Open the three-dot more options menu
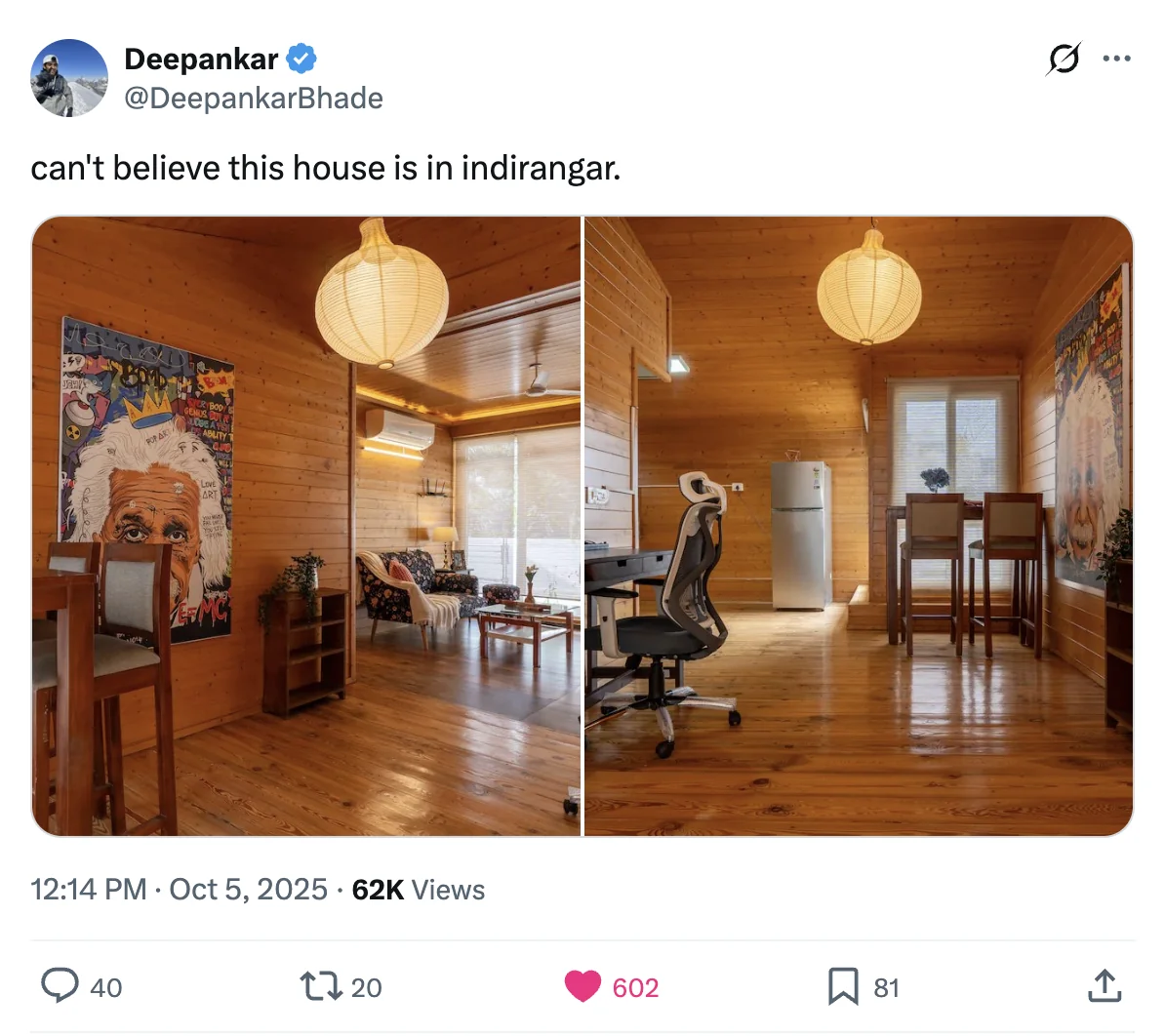Screen dimensions: 1165x1036 tap(1117, 58)
